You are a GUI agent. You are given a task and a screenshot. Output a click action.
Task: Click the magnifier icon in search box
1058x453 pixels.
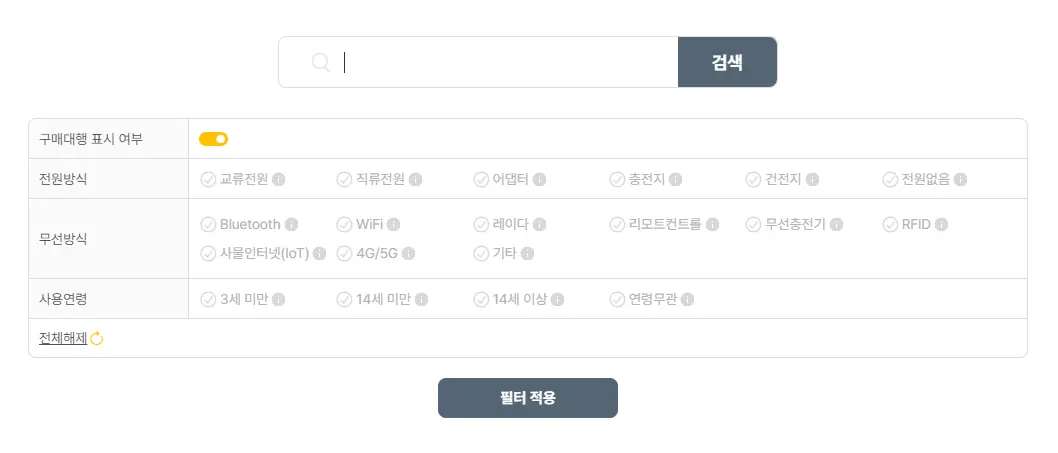point(321,62)
